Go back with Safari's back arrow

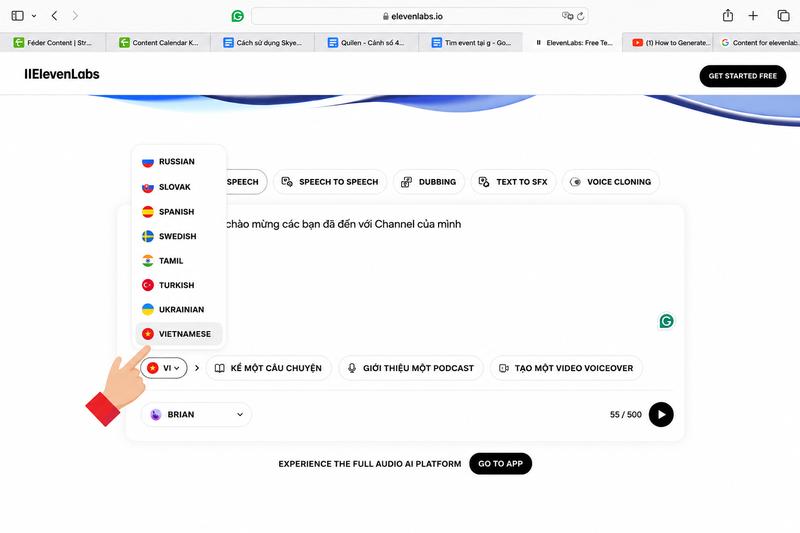tap(54, 16)
